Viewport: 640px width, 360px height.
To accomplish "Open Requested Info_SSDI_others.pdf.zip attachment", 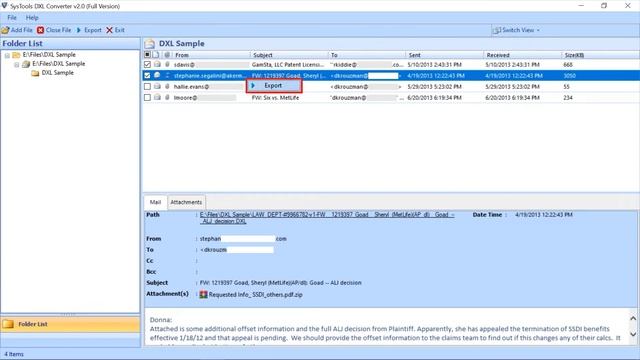I will [x=256, y=295].
